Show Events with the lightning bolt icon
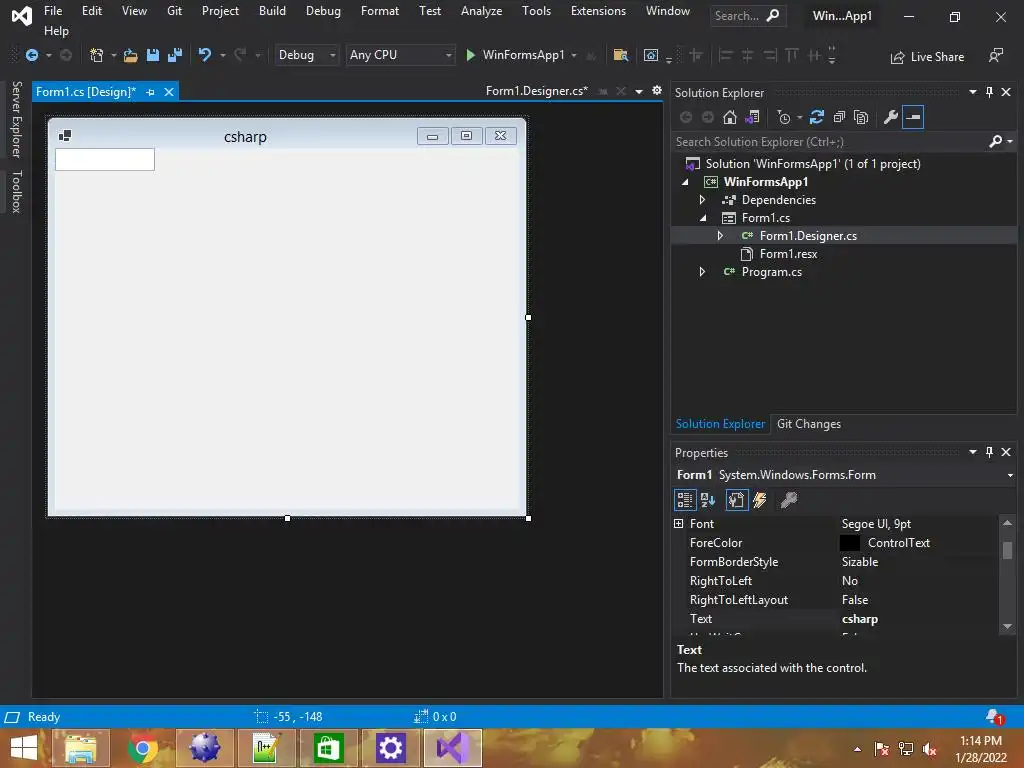The height and width of the screenshot is (768, 1024). 760,500
